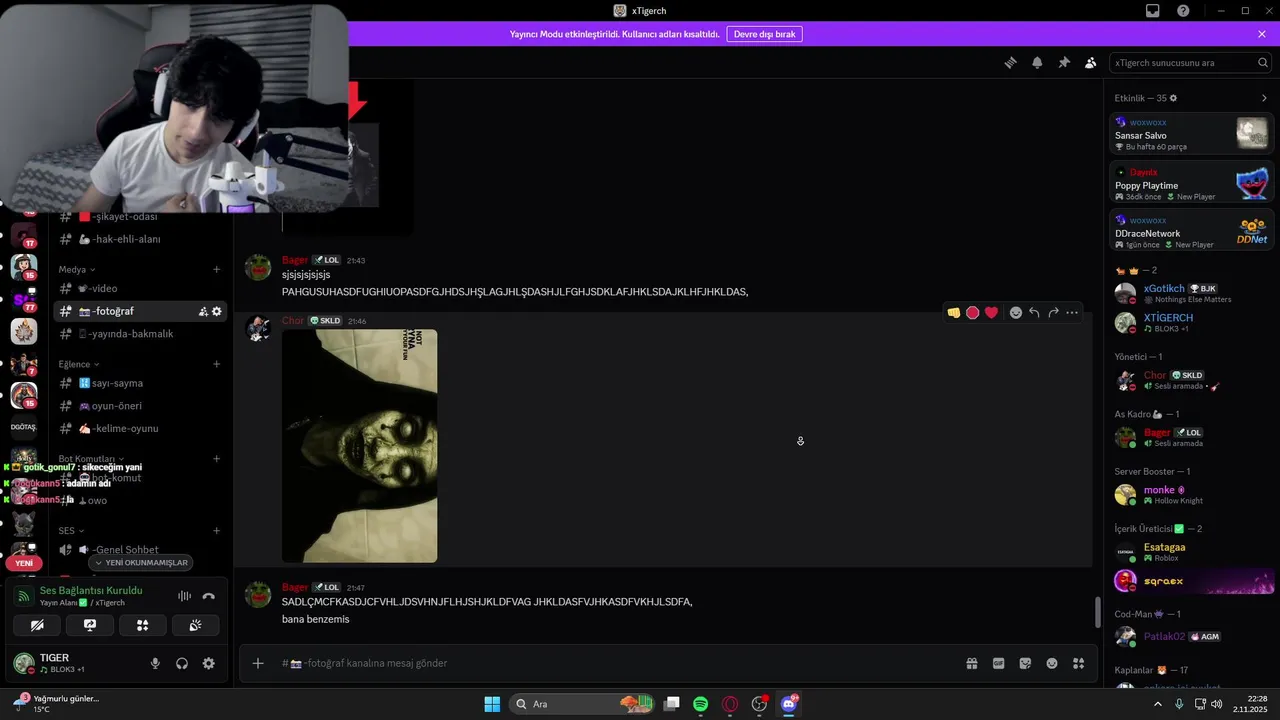Collapse the Bot Komutları category
This screenshot has height=720, width=1280.
coord(91,459)
